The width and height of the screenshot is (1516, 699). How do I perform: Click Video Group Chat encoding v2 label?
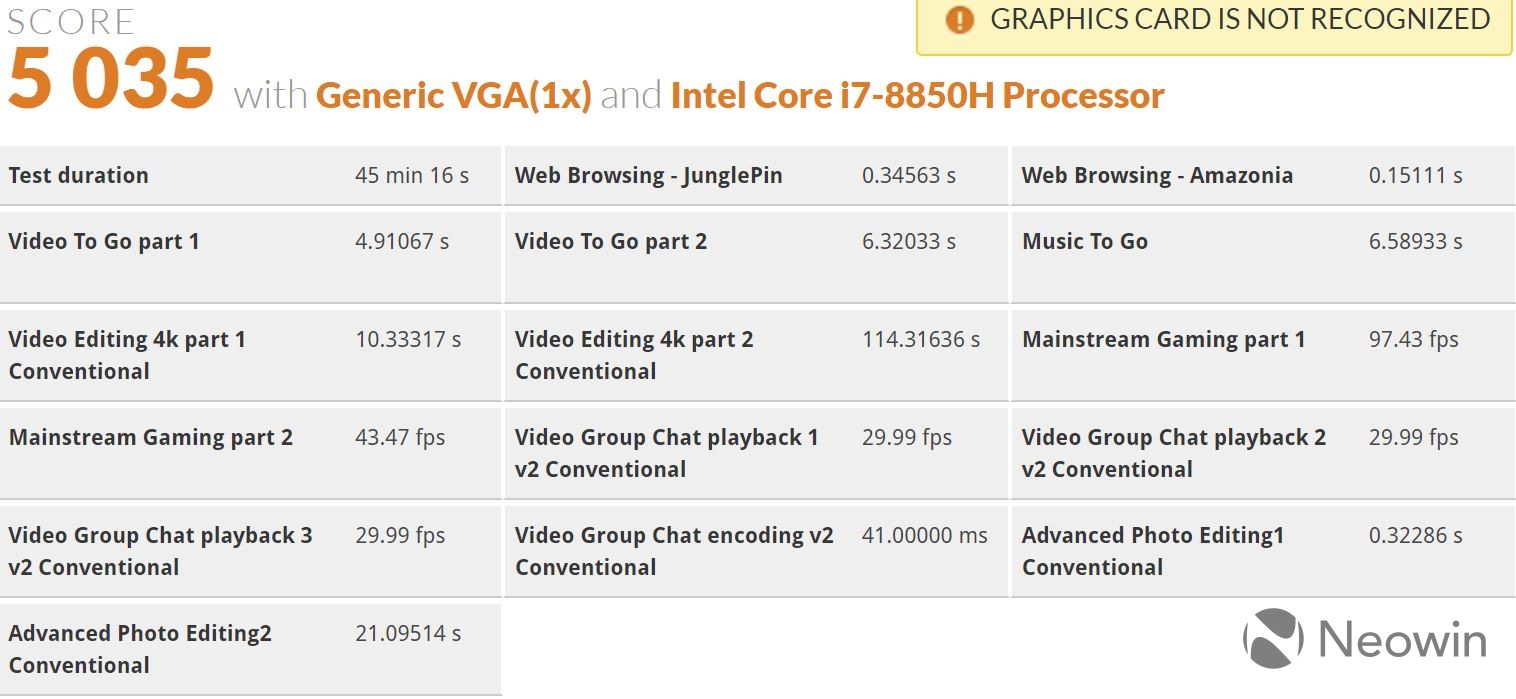click(673, 551)
